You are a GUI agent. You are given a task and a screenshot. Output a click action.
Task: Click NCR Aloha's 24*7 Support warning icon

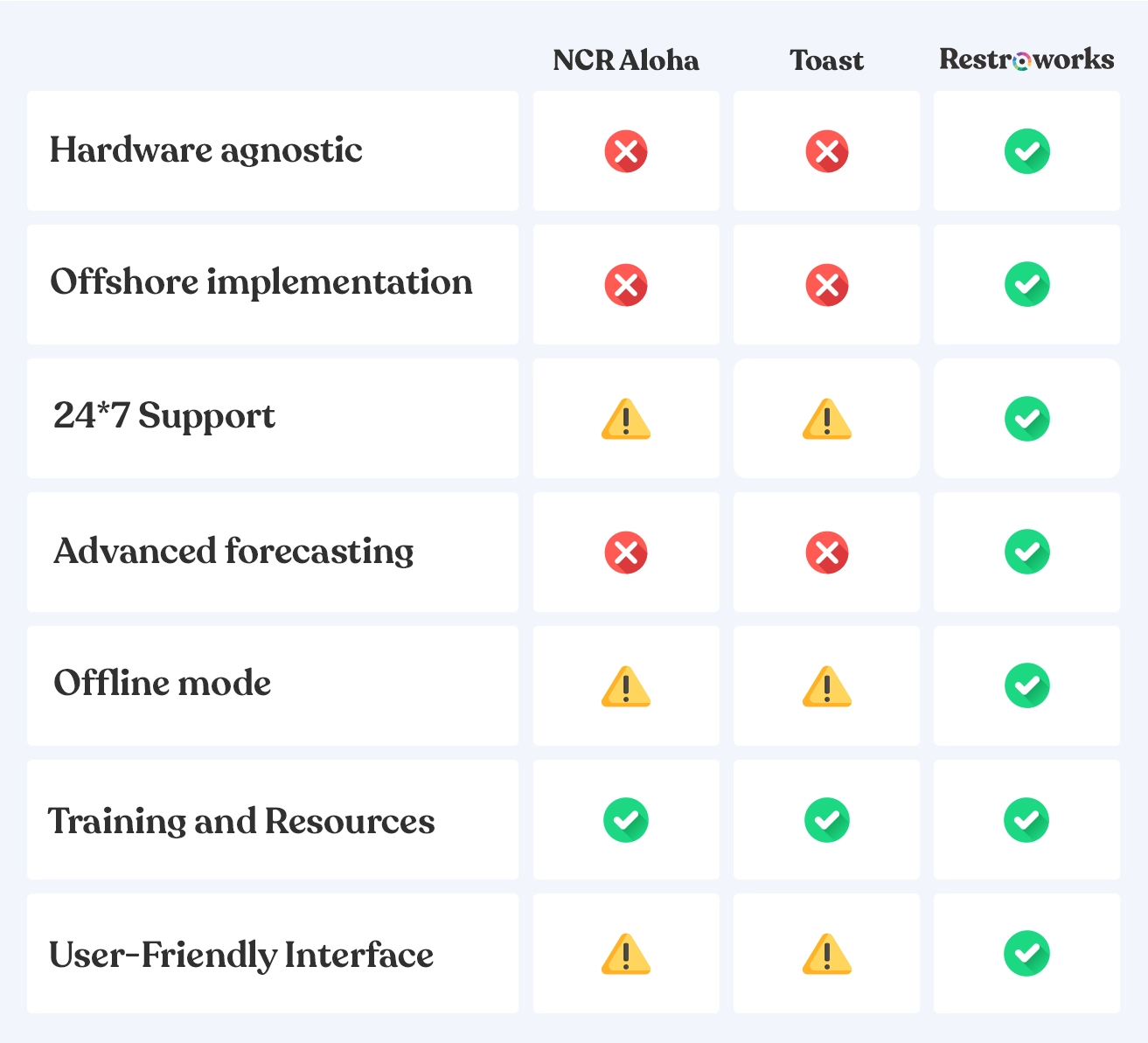click(626, 420)
